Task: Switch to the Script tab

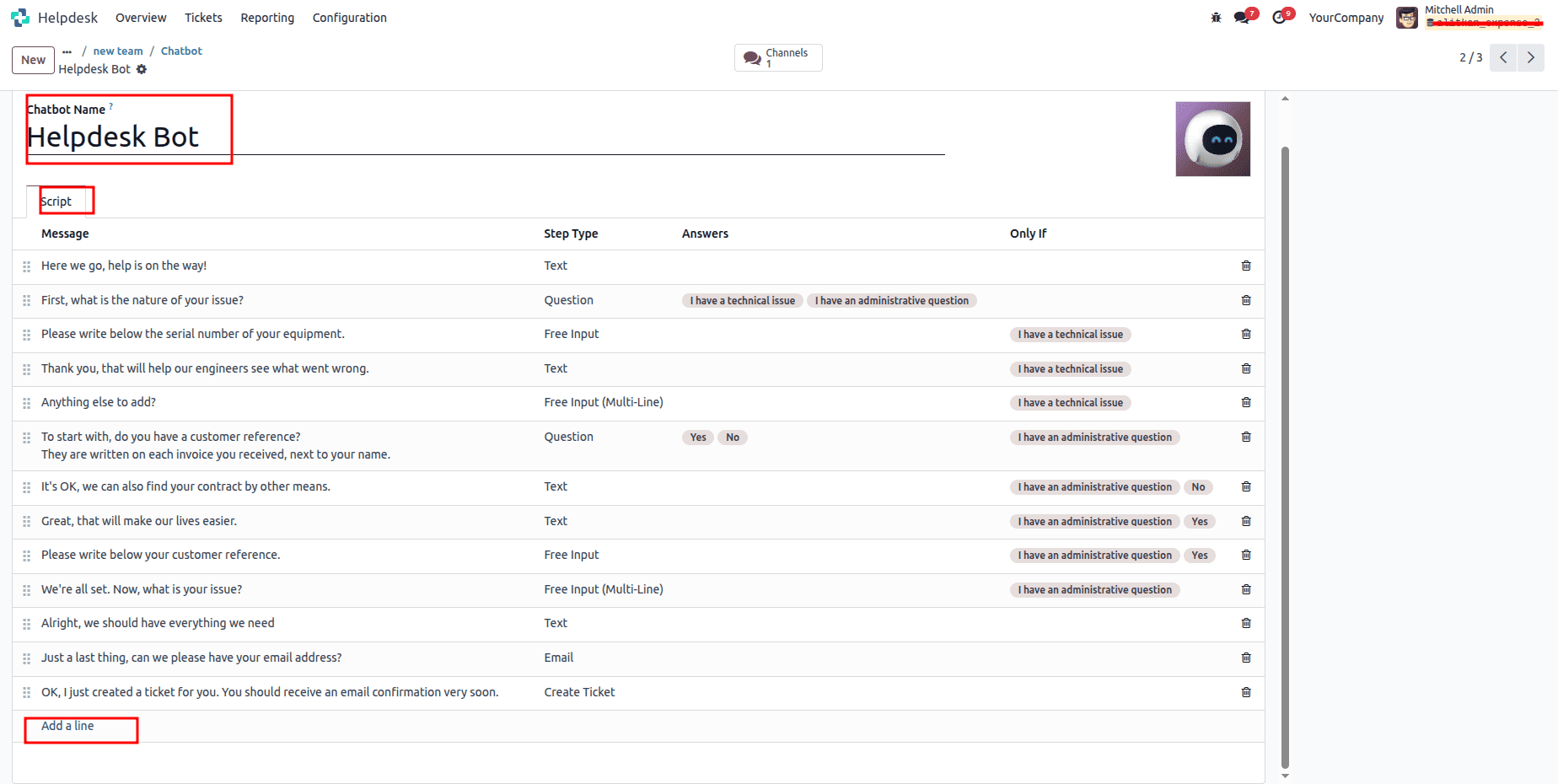Action: pos(55,201)
